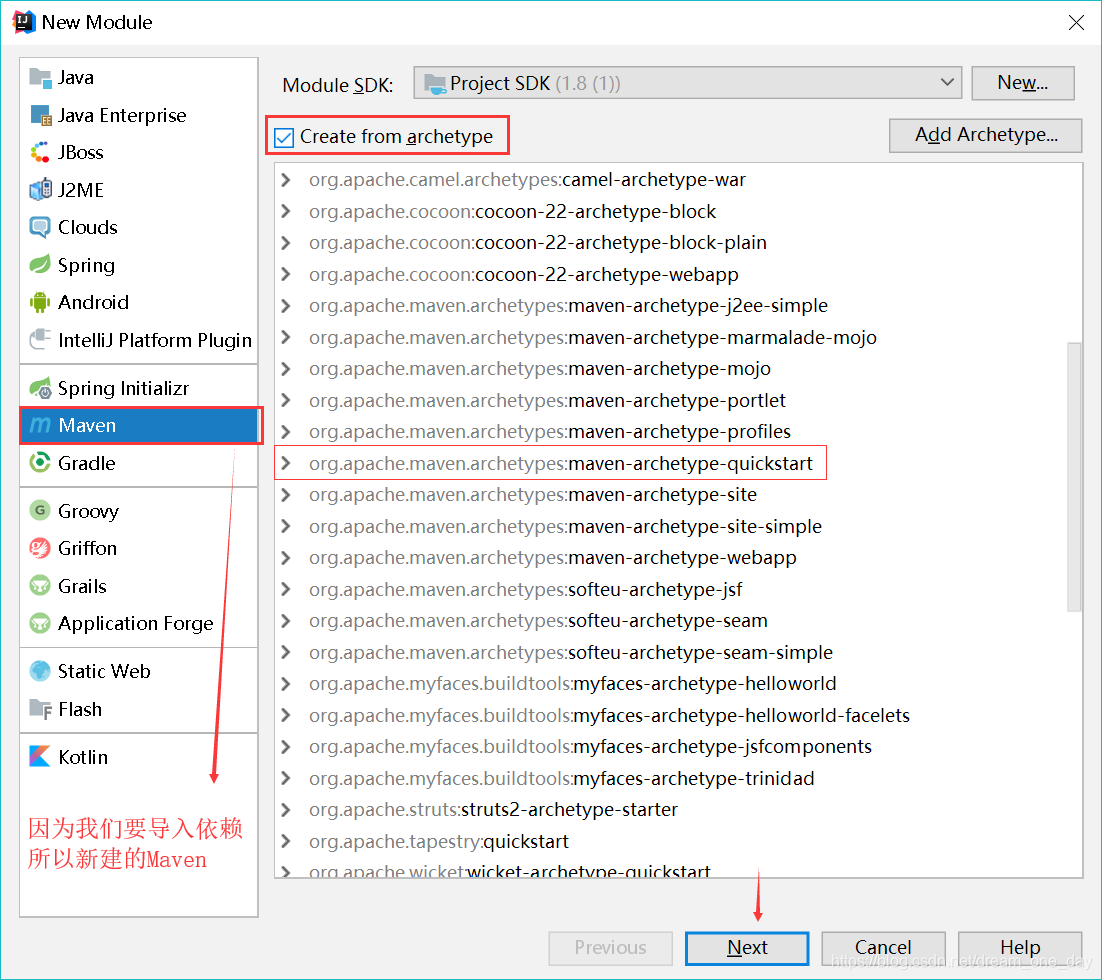The width and height of the screenshot is (1102, 980).
Task: Select the Gradle module type
Action: coord(139,463)
